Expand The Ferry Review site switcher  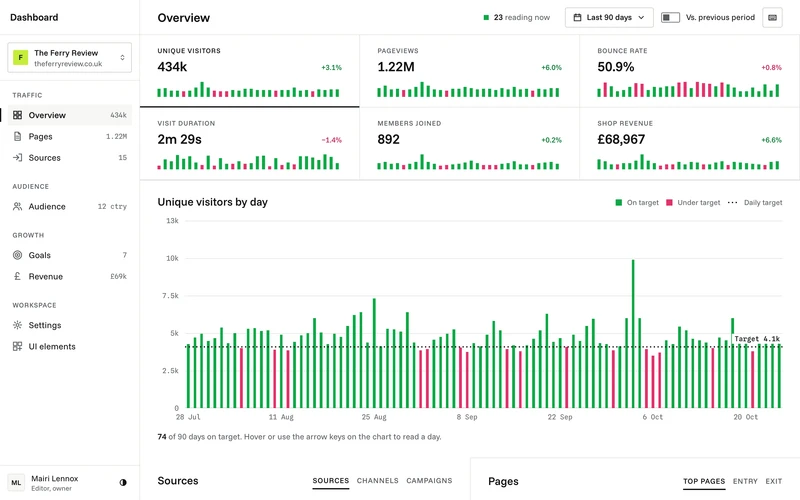coord(69,58)
